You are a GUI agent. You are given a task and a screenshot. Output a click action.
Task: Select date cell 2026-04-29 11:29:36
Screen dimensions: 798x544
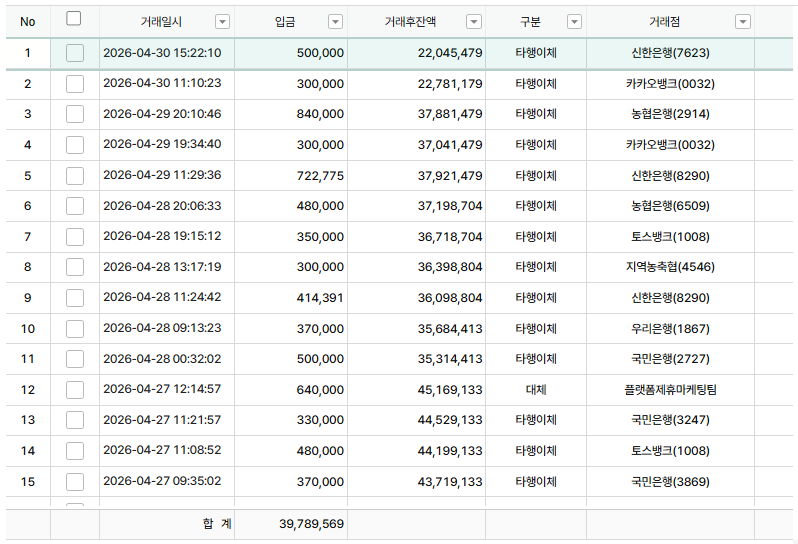click(162, 175)
